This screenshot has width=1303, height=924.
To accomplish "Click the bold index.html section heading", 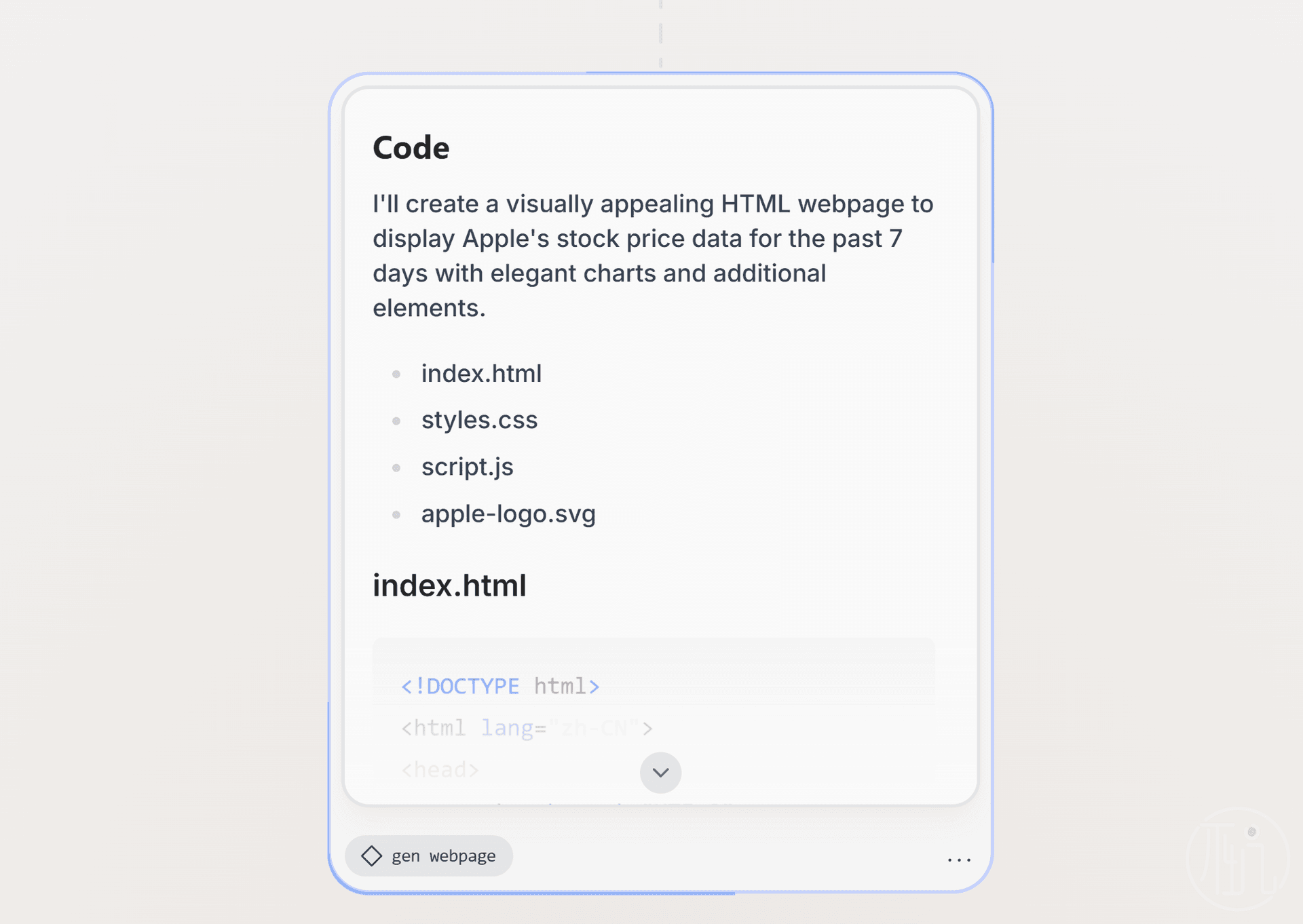I will click(x=449, y=585).
